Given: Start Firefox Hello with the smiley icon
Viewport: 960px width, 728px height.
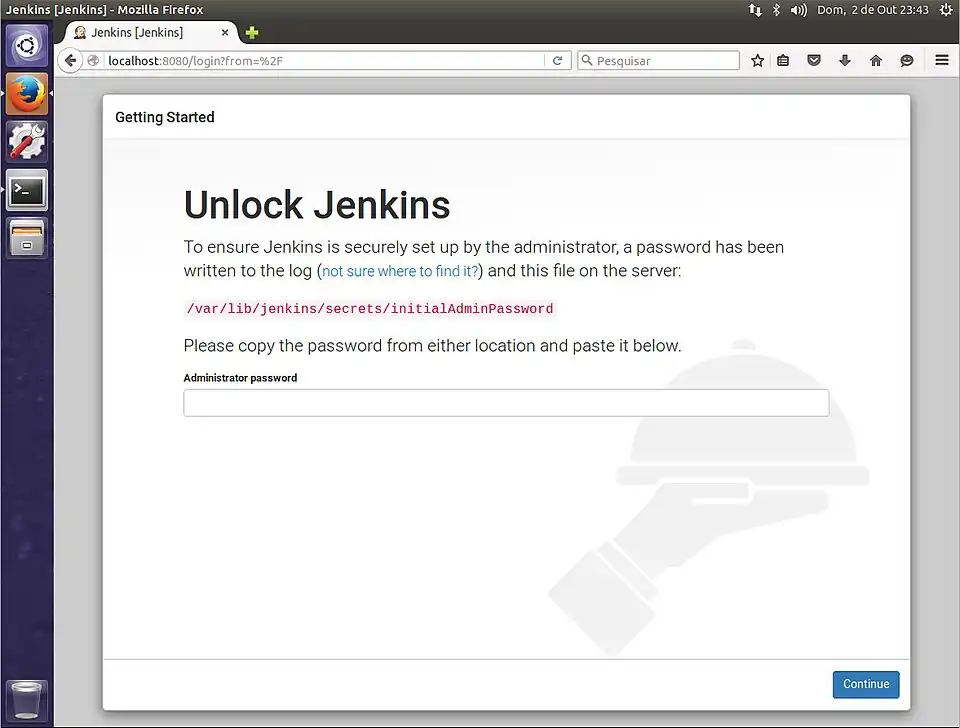Looking at the screenshot, I should 906,60.
